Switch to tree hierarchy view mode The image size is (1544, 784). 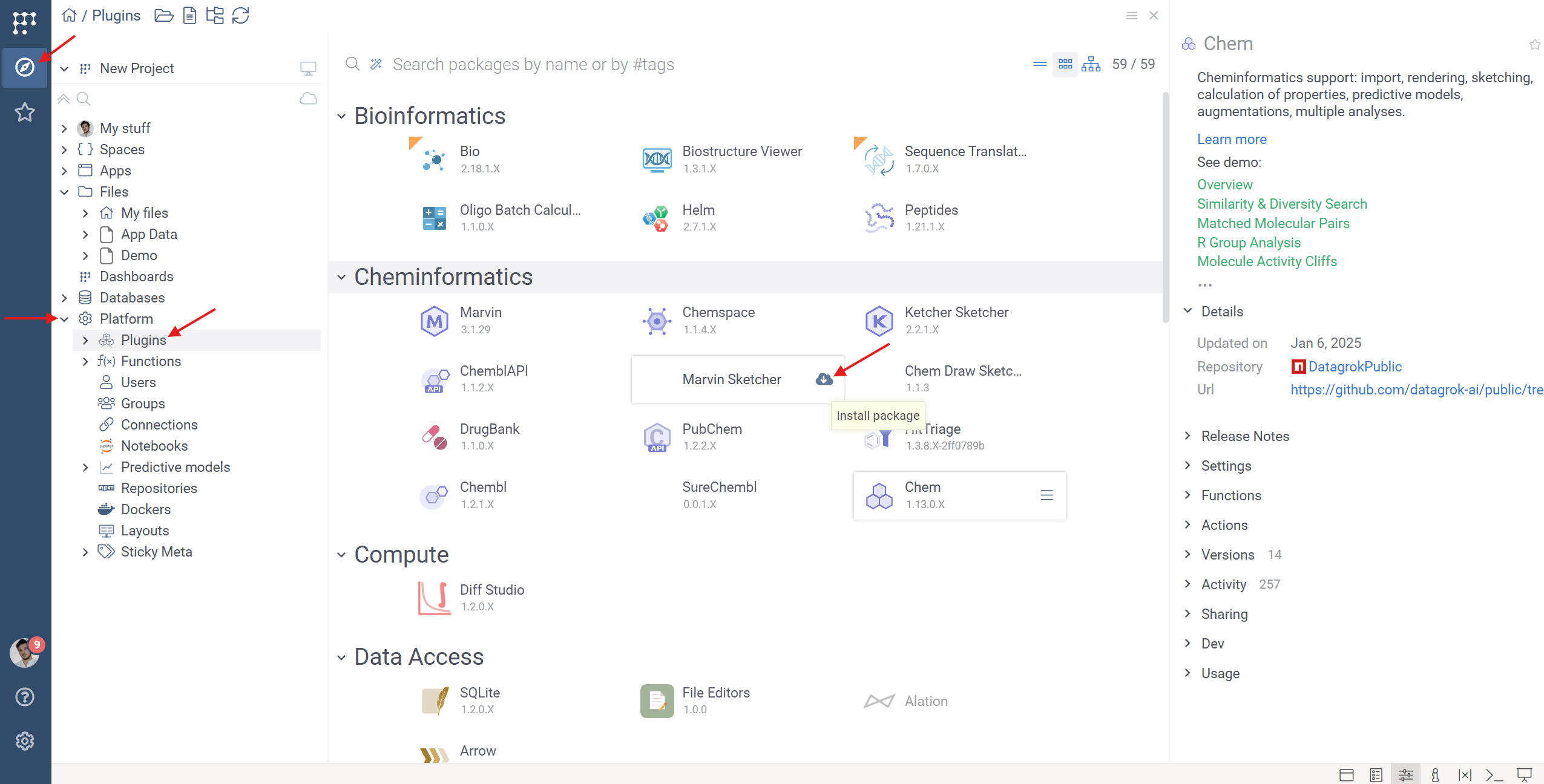click(x=1091, y=64)
